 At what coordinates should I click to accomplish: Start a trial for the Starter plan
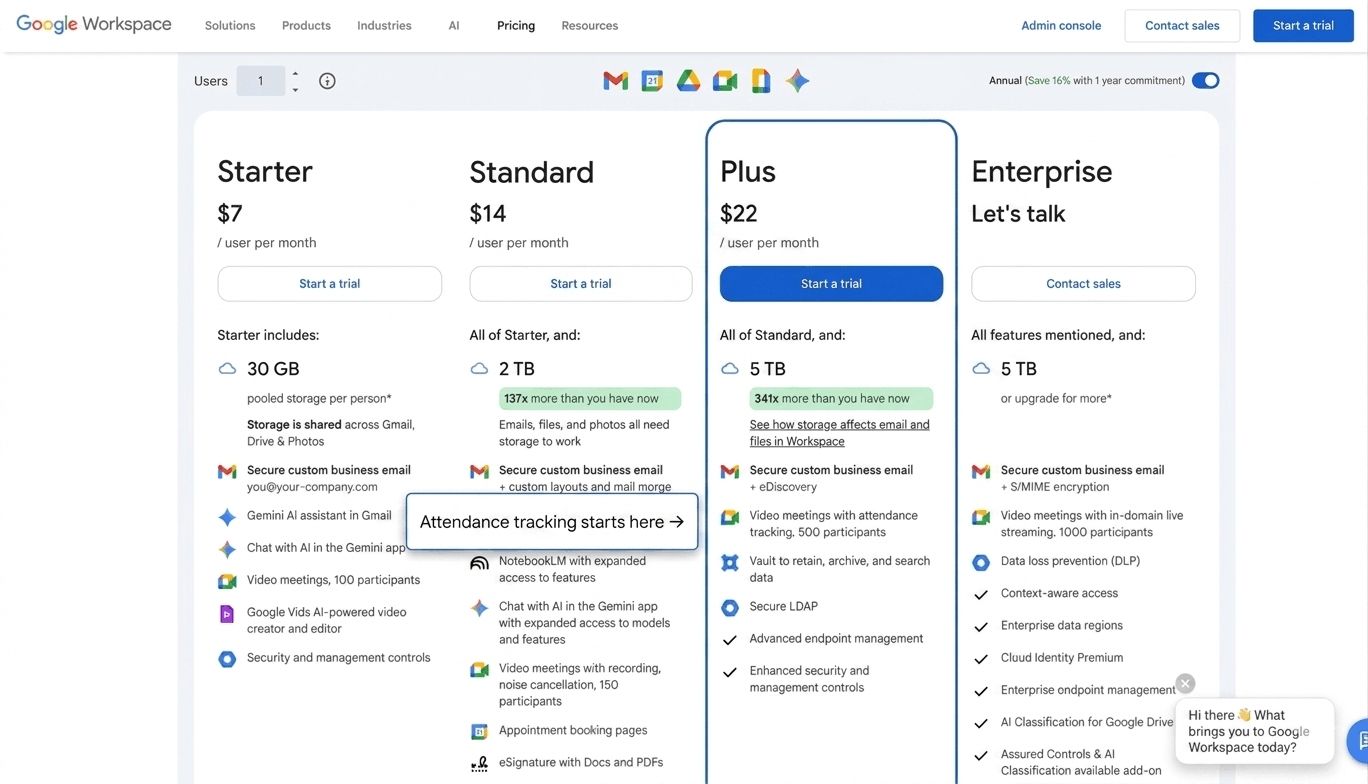tap(329, 284)
